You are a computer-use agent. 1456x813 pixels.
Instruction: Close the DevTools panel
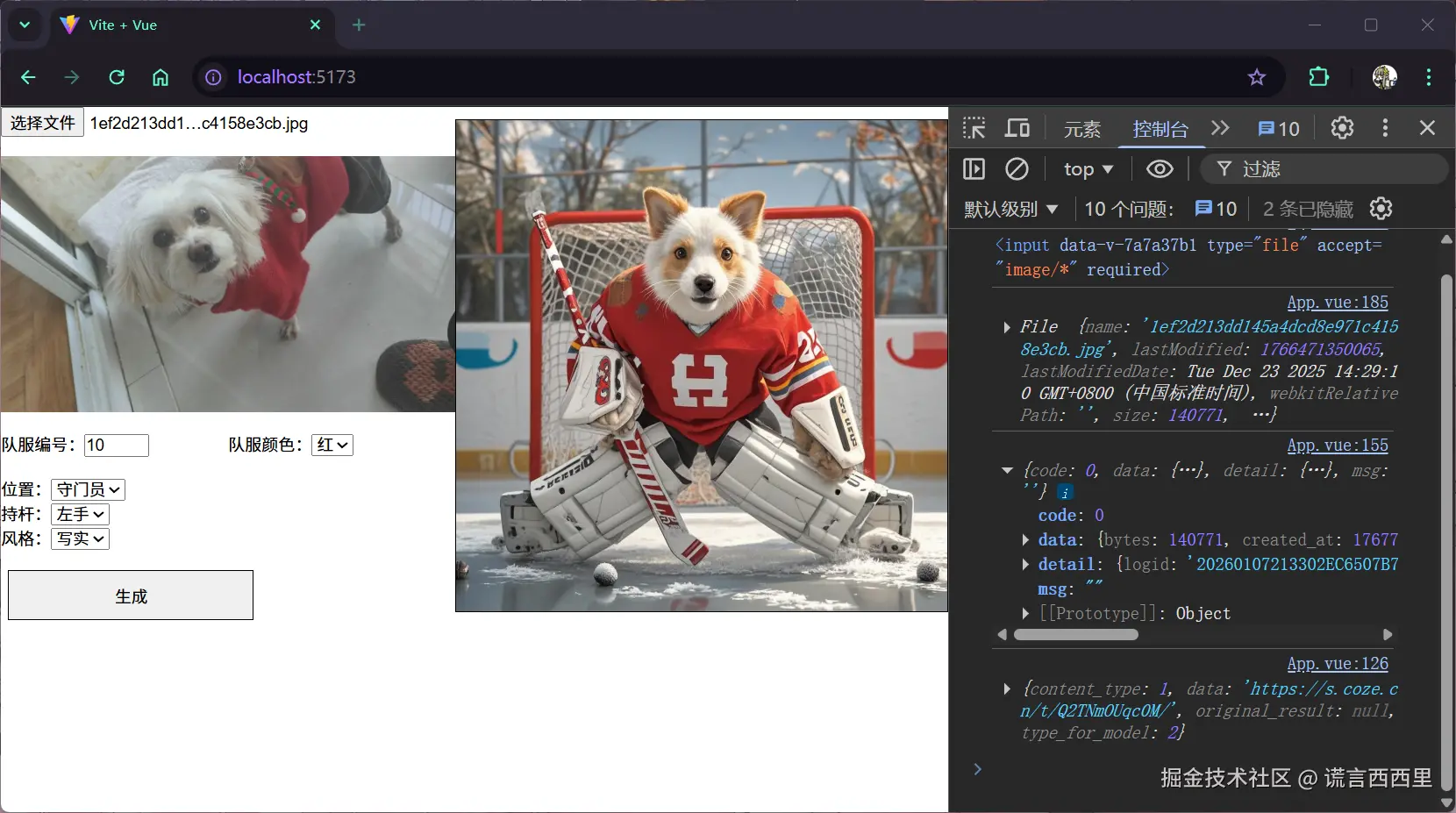[1428, 128]
